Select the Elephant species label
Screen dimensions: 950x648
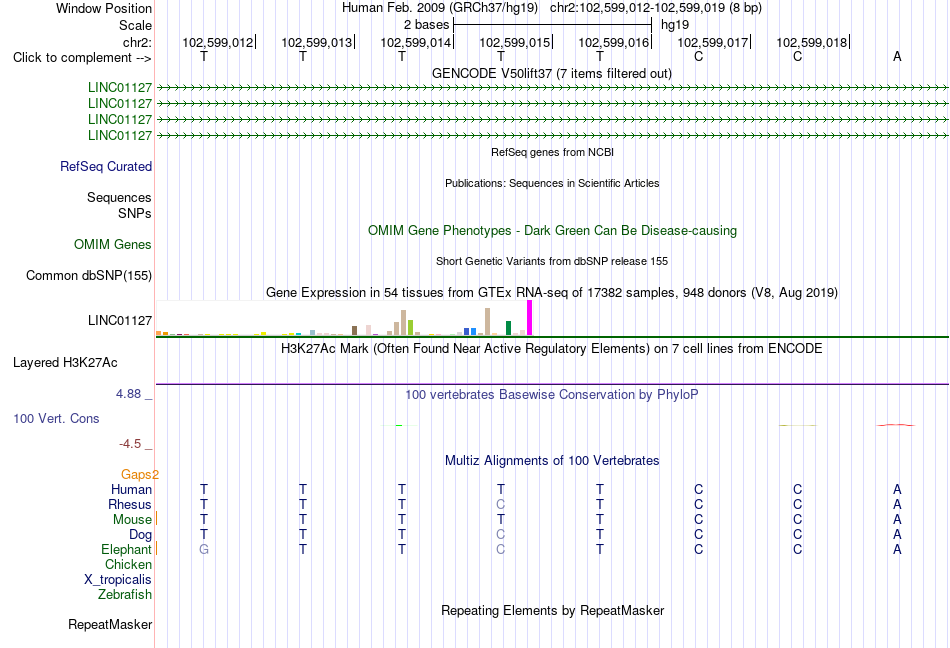point(127,549)
